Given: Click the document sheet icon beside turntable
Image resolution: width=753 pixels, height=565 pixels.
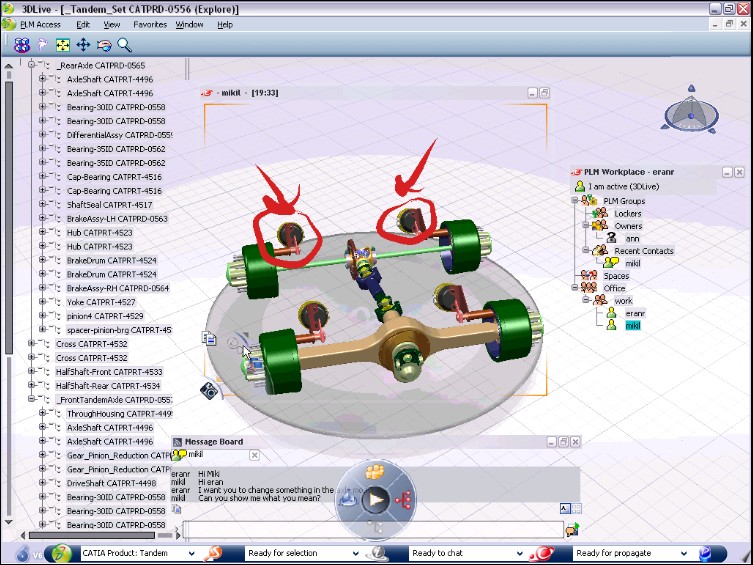Looking at the screenshot, I should (209, 338).
